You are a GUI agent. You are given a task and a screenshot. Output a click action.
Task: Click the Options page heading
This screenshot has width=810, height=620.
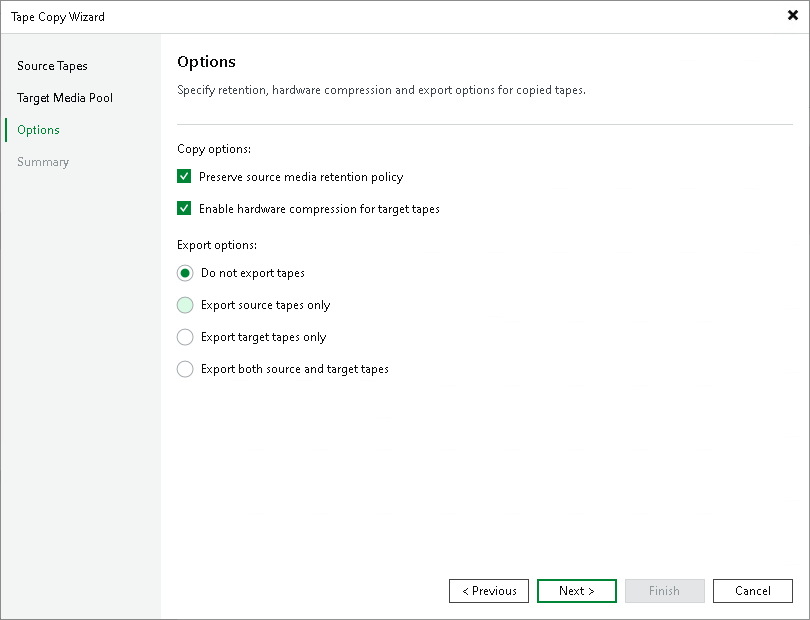click(x=206, y=61)
